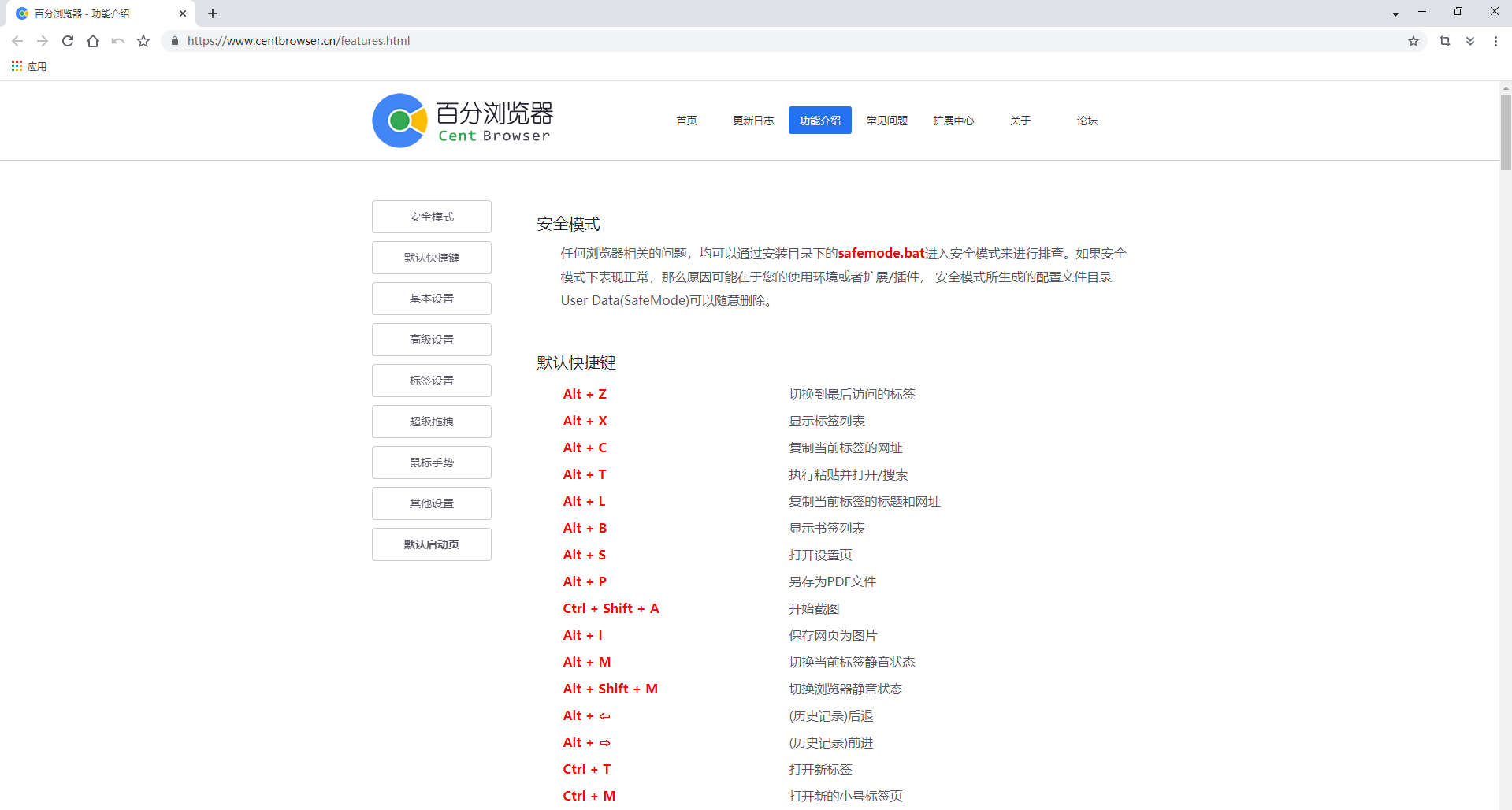Click the star icon beside the home button
The image size is (1512, 810).
point(143,41)
